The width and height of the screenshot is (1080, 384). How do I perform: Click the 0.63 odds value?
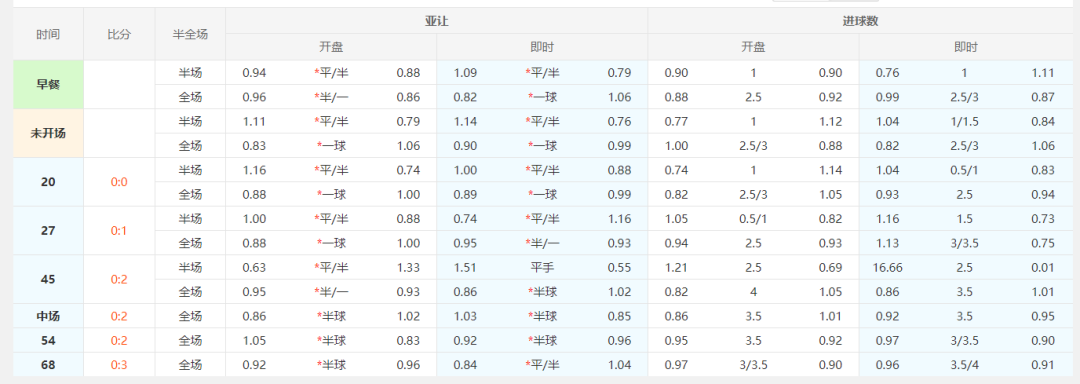(x=255, y=267)
